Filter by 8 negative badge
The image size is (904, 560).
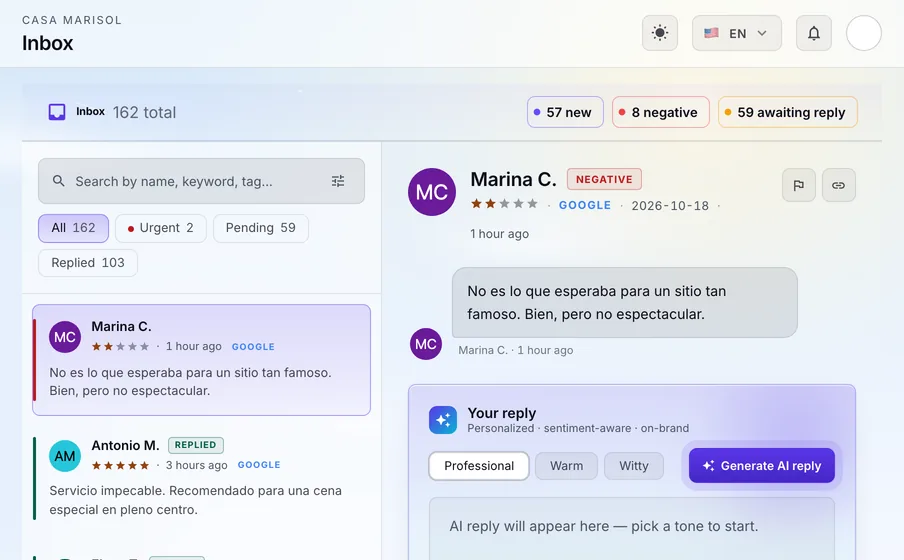pyautogui.click(x=660, y=112)
